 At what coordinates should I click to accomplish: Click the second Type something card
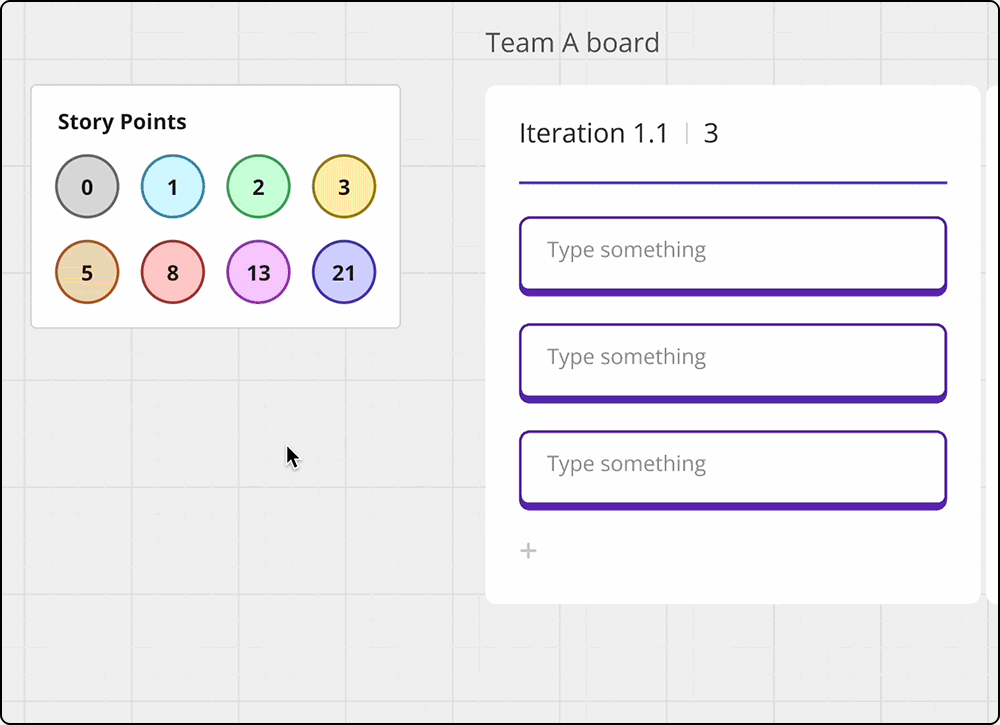[733, 363]
